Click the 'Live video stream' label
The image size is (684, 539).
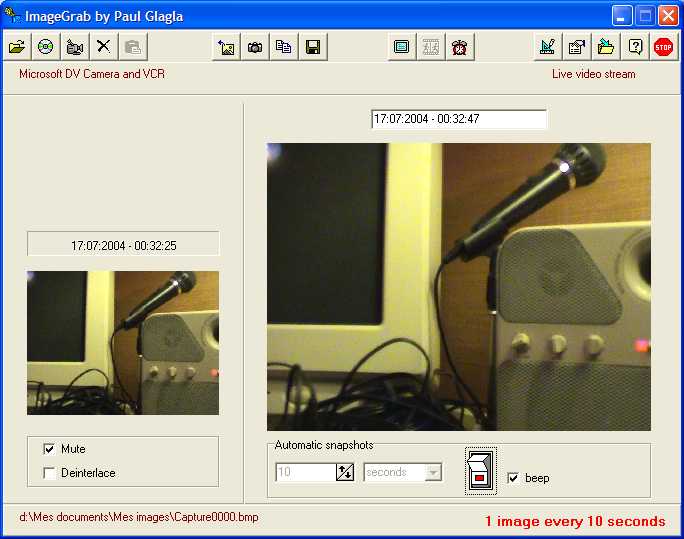pyautogui.click(x=594, y=74)
